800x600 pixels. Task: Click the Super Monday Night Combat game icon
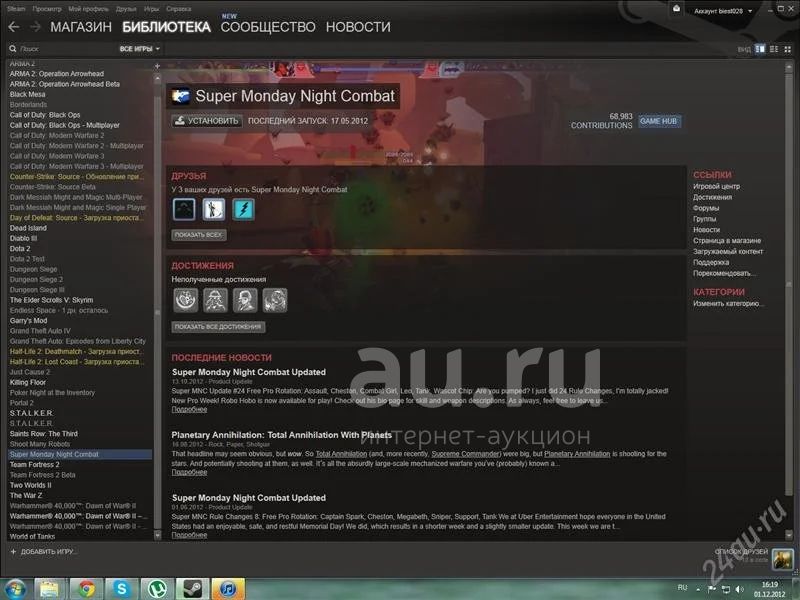coord(181,96)
